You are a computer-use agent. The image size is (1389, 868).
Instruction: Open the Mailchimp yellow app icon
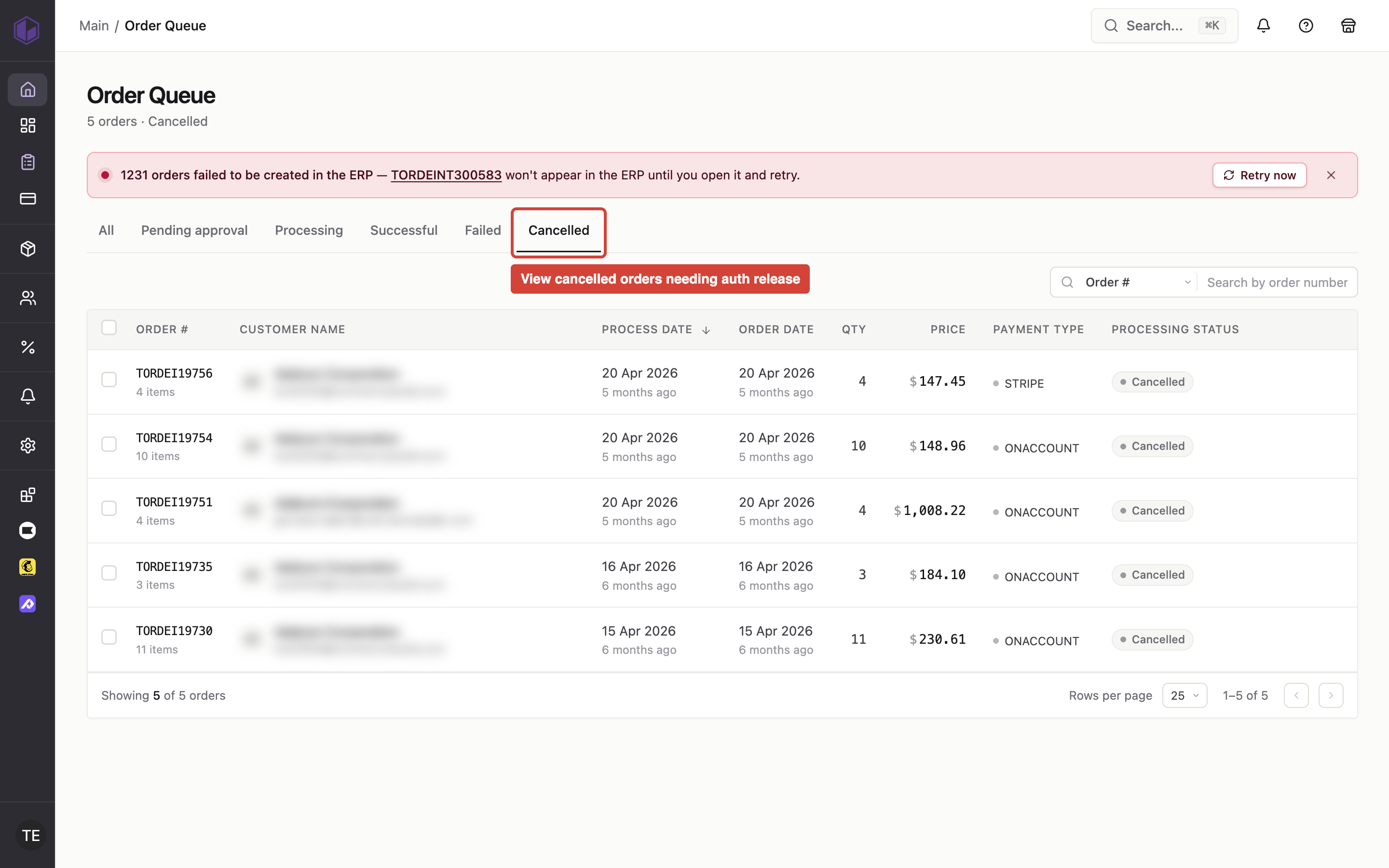(27, 567)
